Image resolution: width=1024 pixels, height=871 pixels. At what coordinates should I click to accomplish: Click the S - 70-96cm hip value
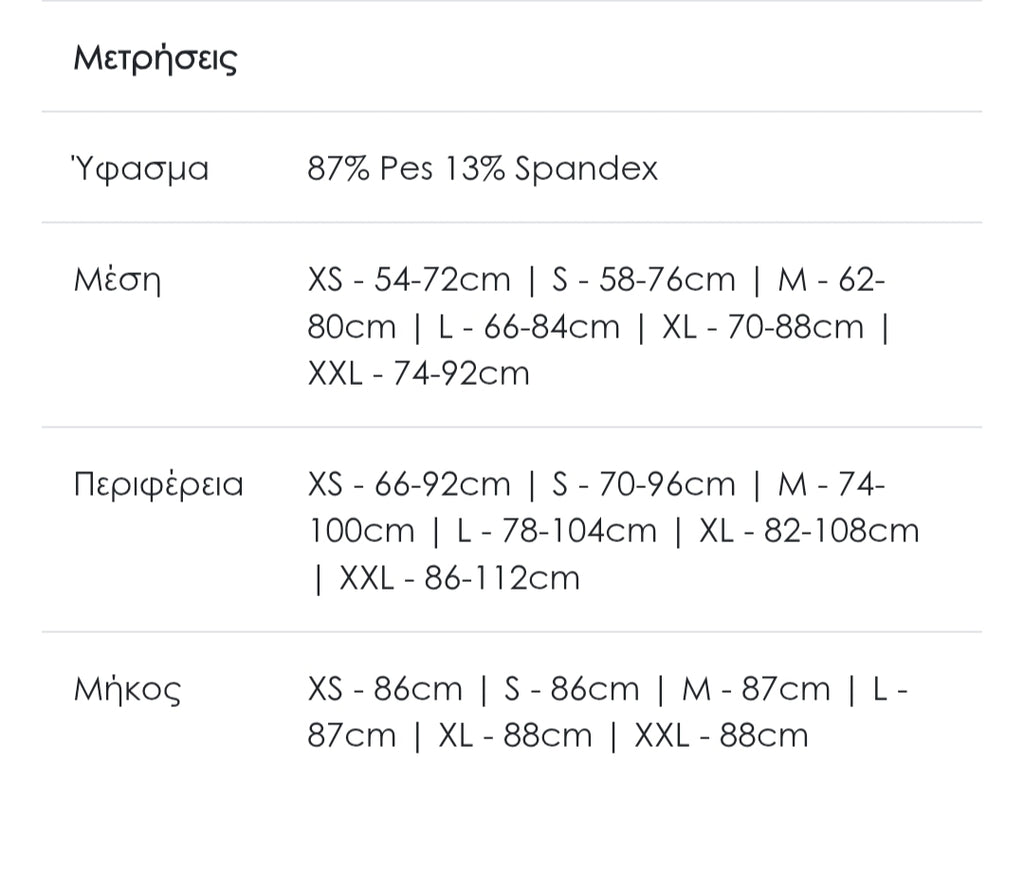[643, 484]
